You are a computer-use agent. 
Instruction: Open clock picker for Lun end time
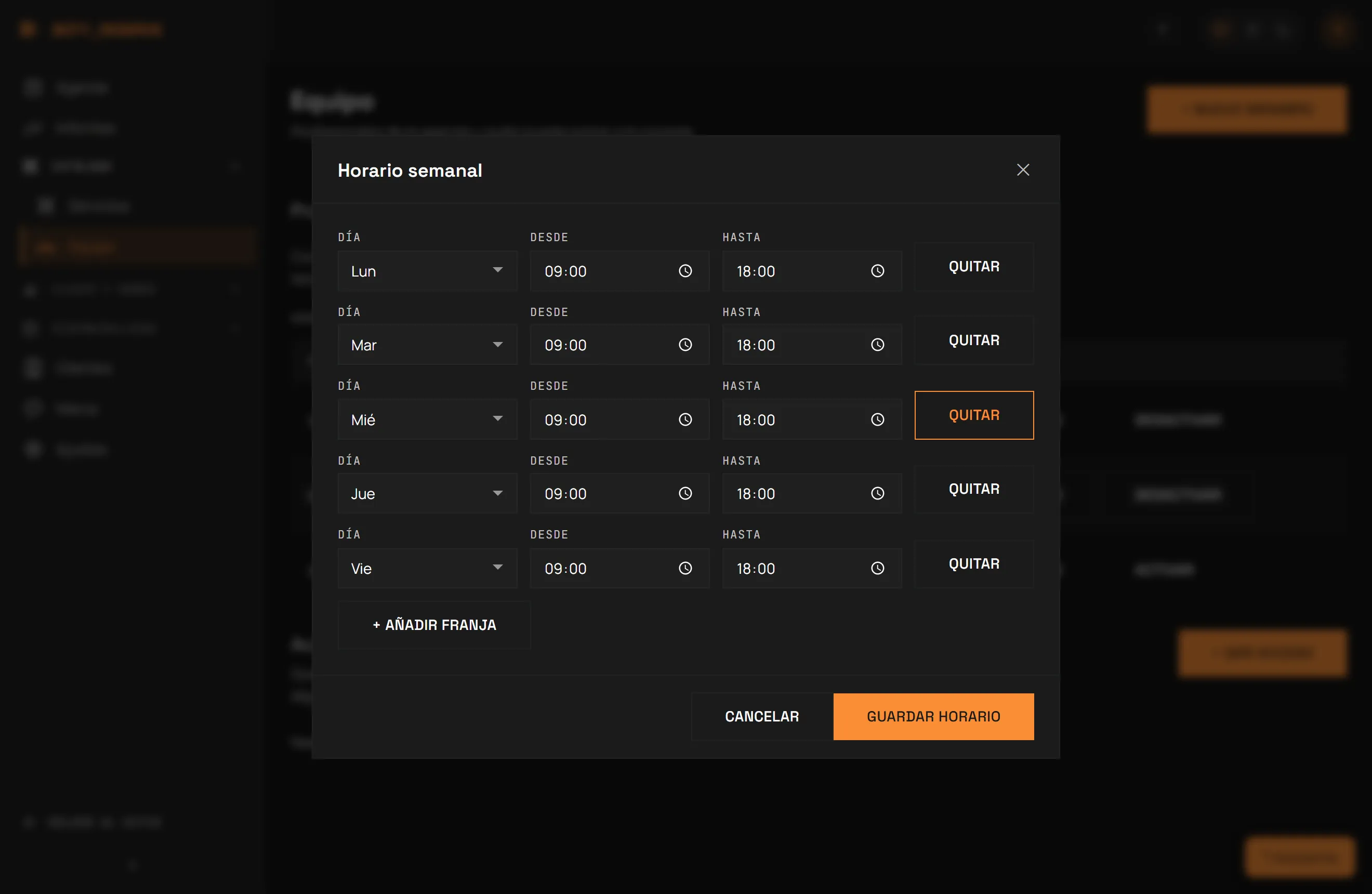pyautogui.click(x=877, y=271)
